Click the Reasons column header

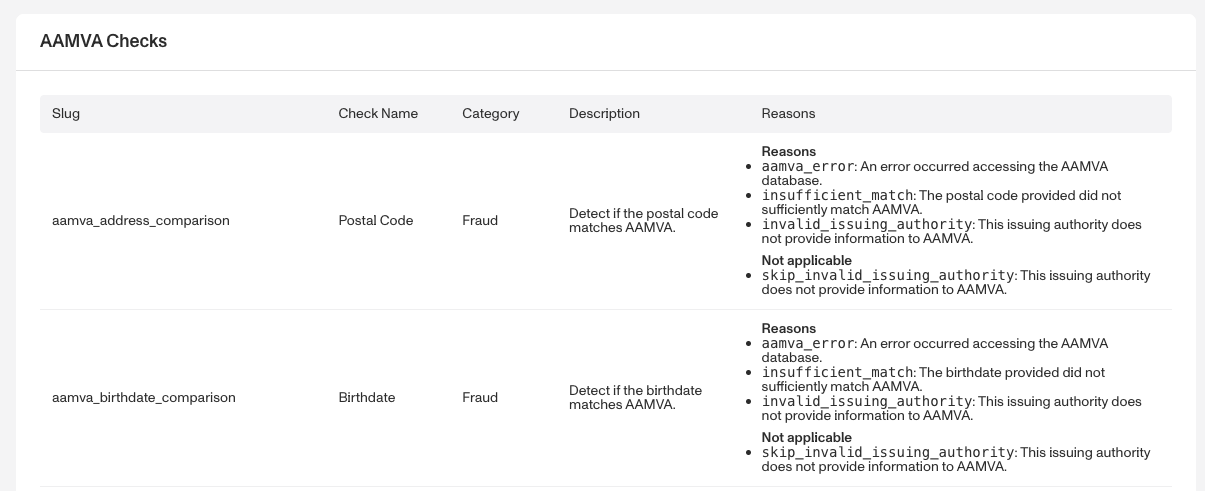[788, 114]
